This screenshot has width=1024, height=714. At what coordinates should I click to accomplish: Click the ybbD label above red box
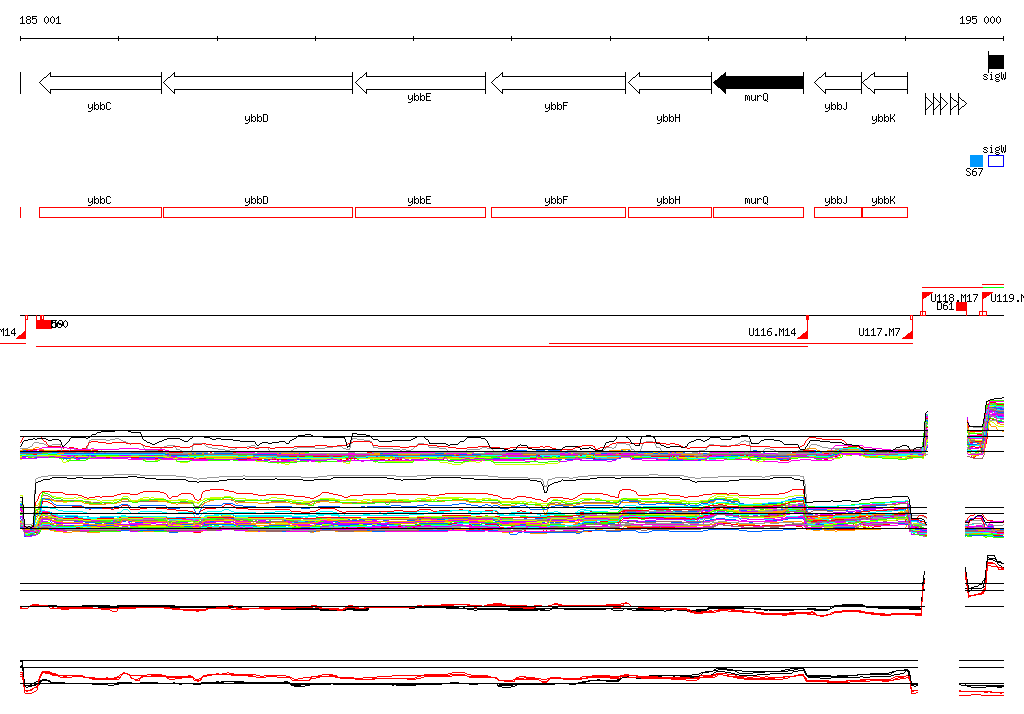[257, 201]
